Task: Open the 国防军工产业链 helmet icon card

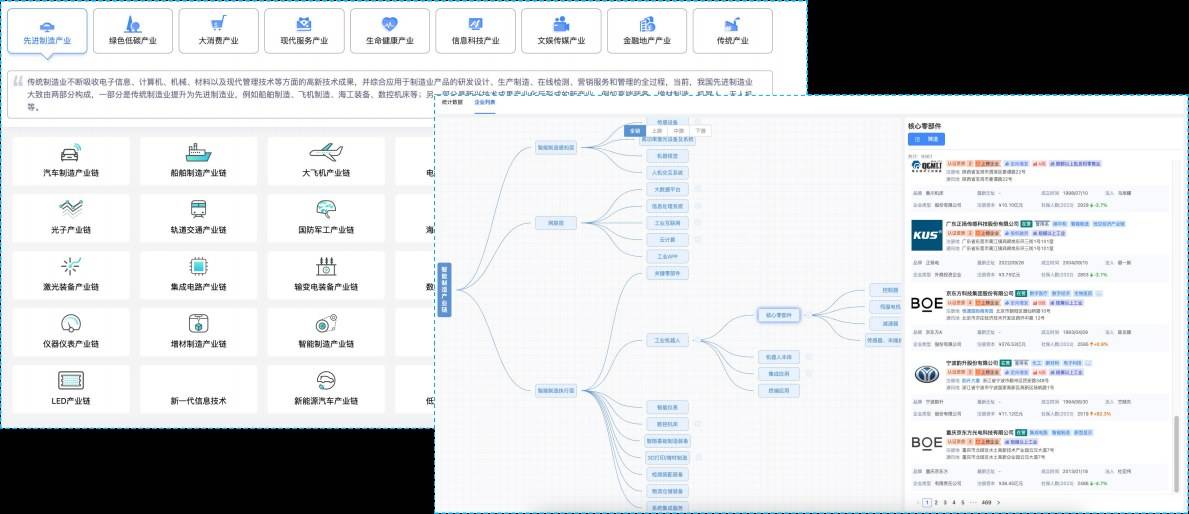Action: [326, 218]
